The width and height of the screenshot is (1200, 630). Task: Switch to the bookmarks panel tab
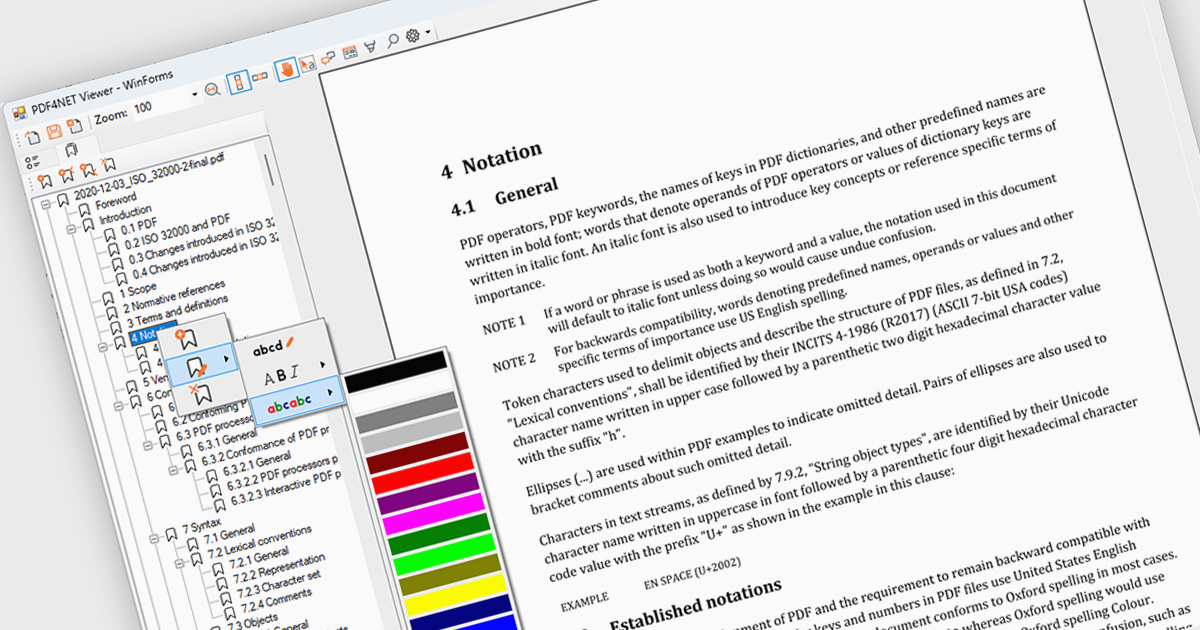(x=70, y=150)
